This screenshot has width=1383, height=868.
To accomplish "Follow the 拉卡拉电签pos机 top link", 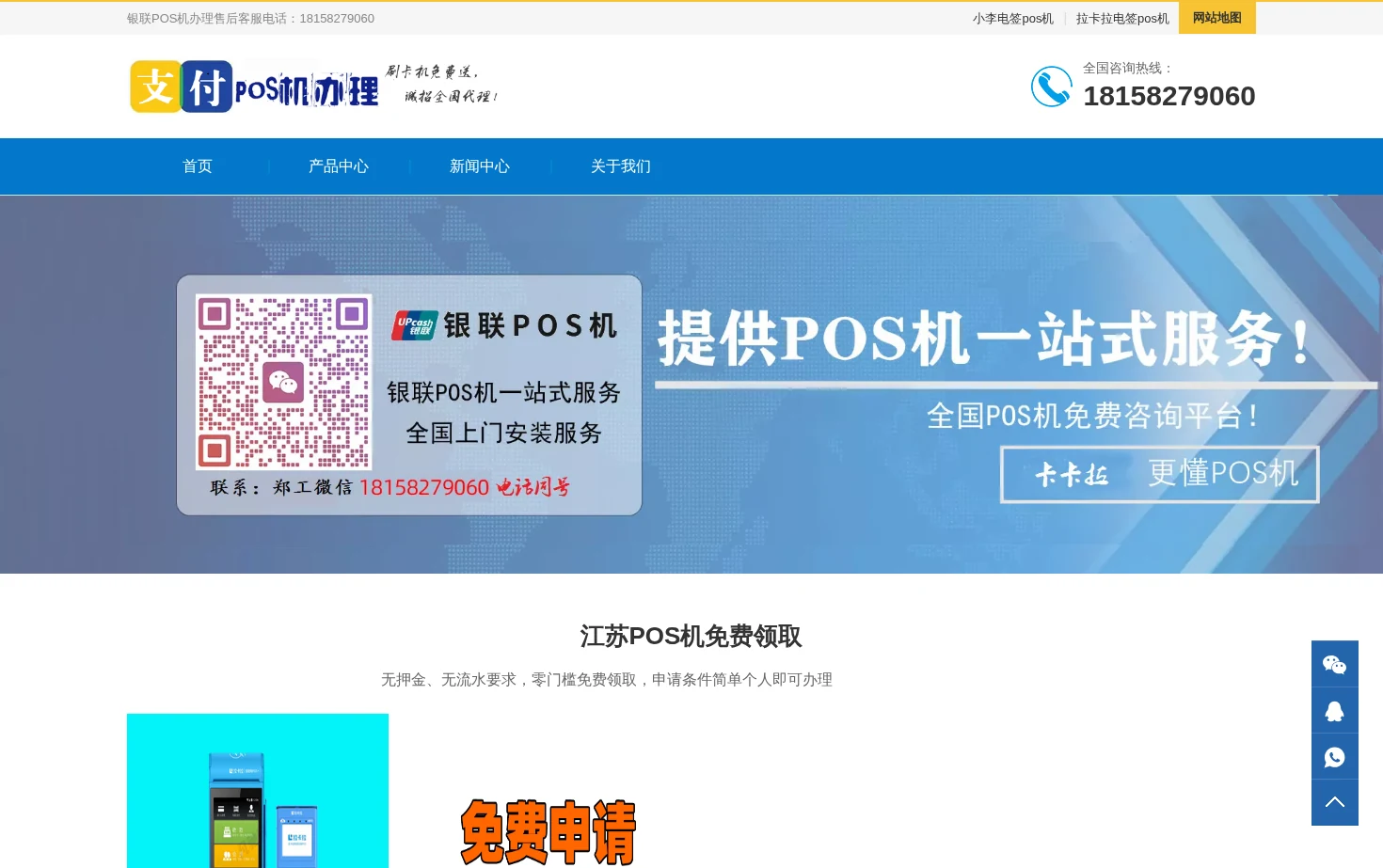I will 1122,18.
